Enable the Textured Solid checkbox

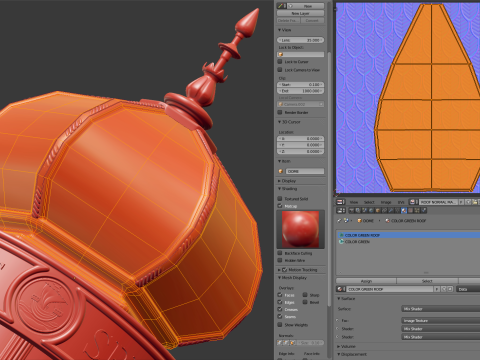pos(280,198)
